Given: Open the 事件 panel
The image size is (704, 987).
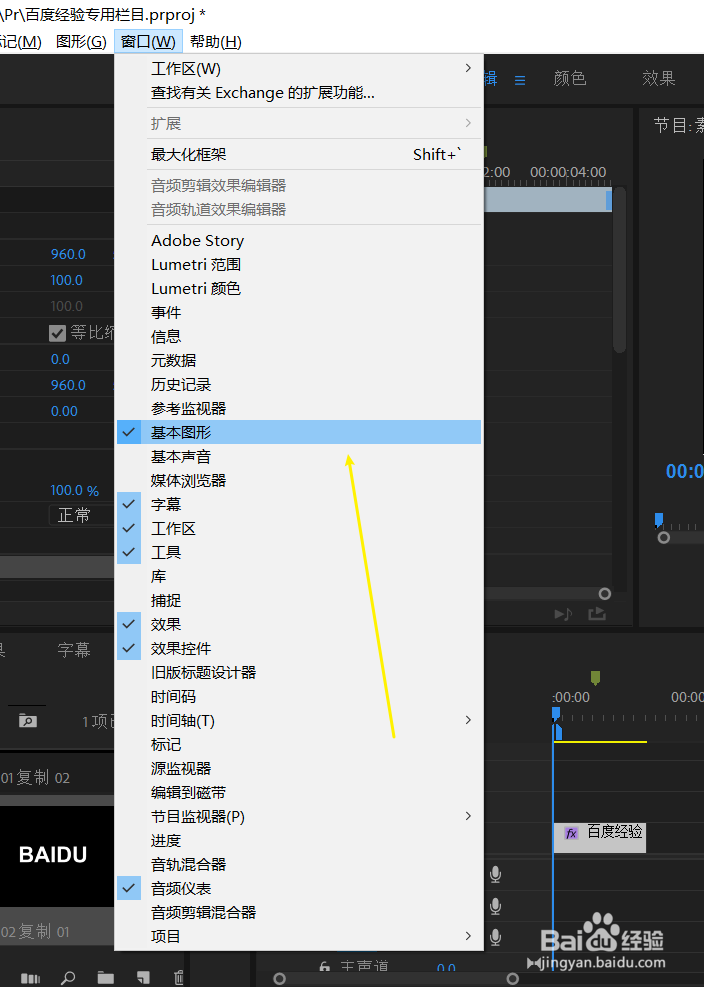Looking at the screenshot, I should [299, 312].
